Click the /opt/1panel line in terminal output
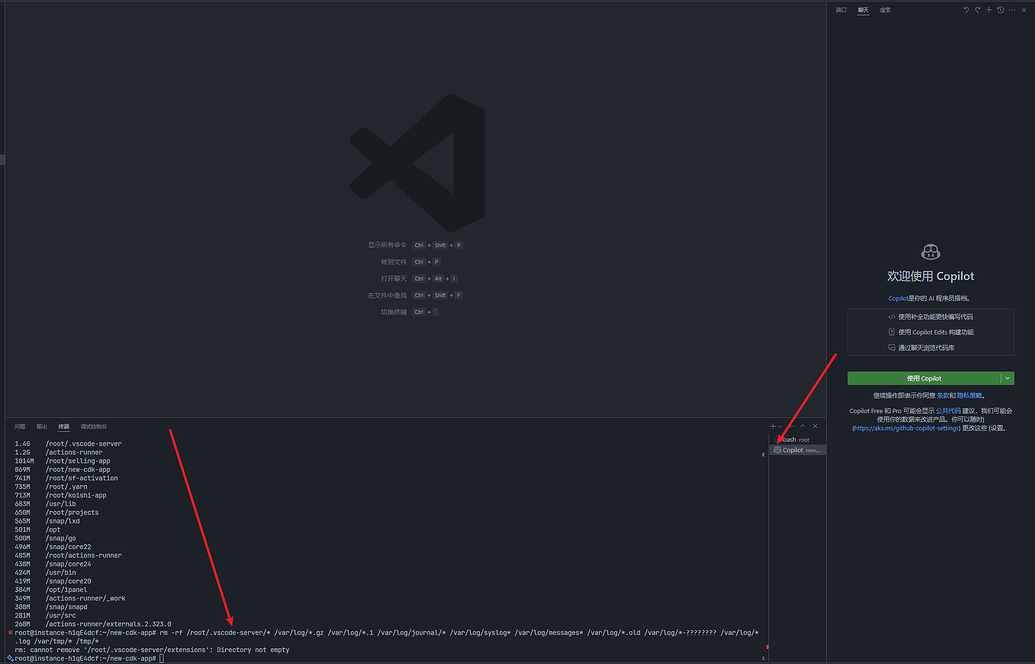The width and height of the screenshot is (1035, 664). pyautogui.click(x=51, y=589)
